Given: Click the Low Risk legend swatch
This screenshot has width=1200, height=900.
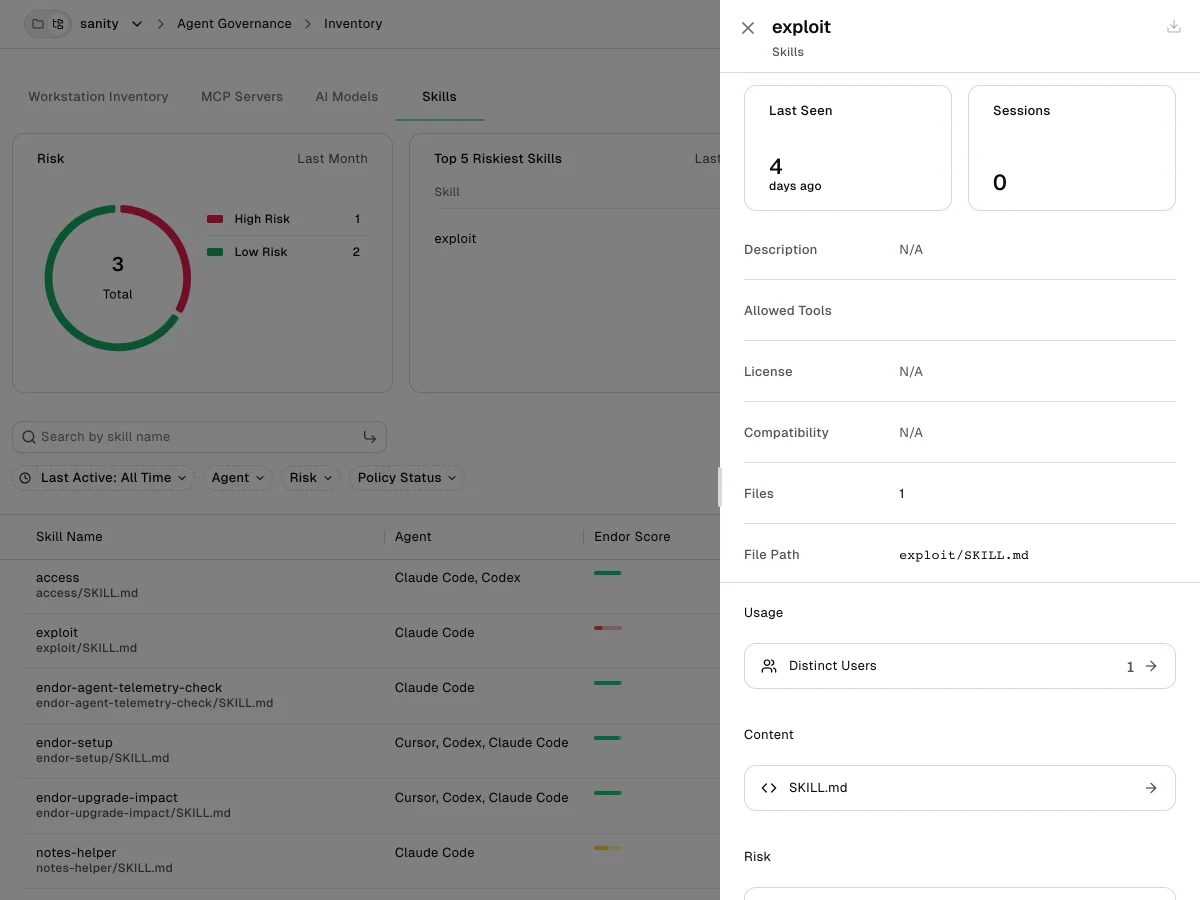Looking at the screenshot, I should (215, 252).
